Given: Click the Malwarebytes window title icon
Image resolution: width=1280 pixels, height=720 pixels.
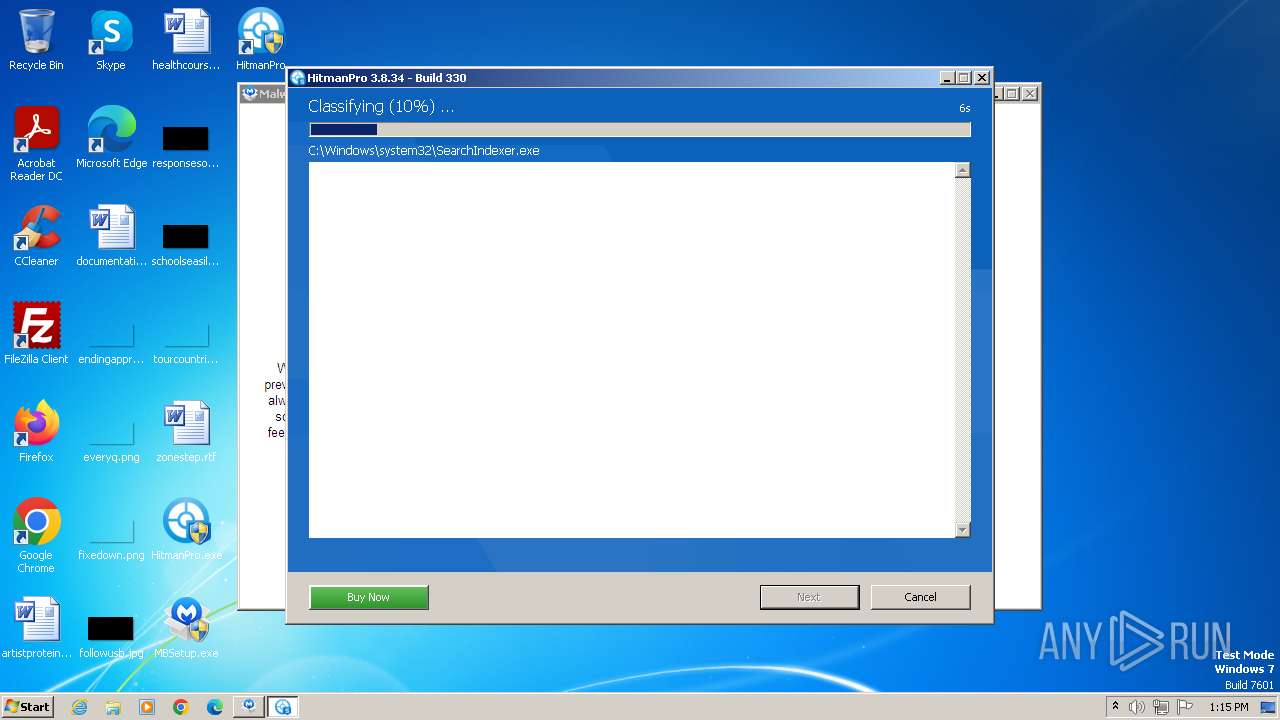Looking at the screenshot, I should click(250, 94).
